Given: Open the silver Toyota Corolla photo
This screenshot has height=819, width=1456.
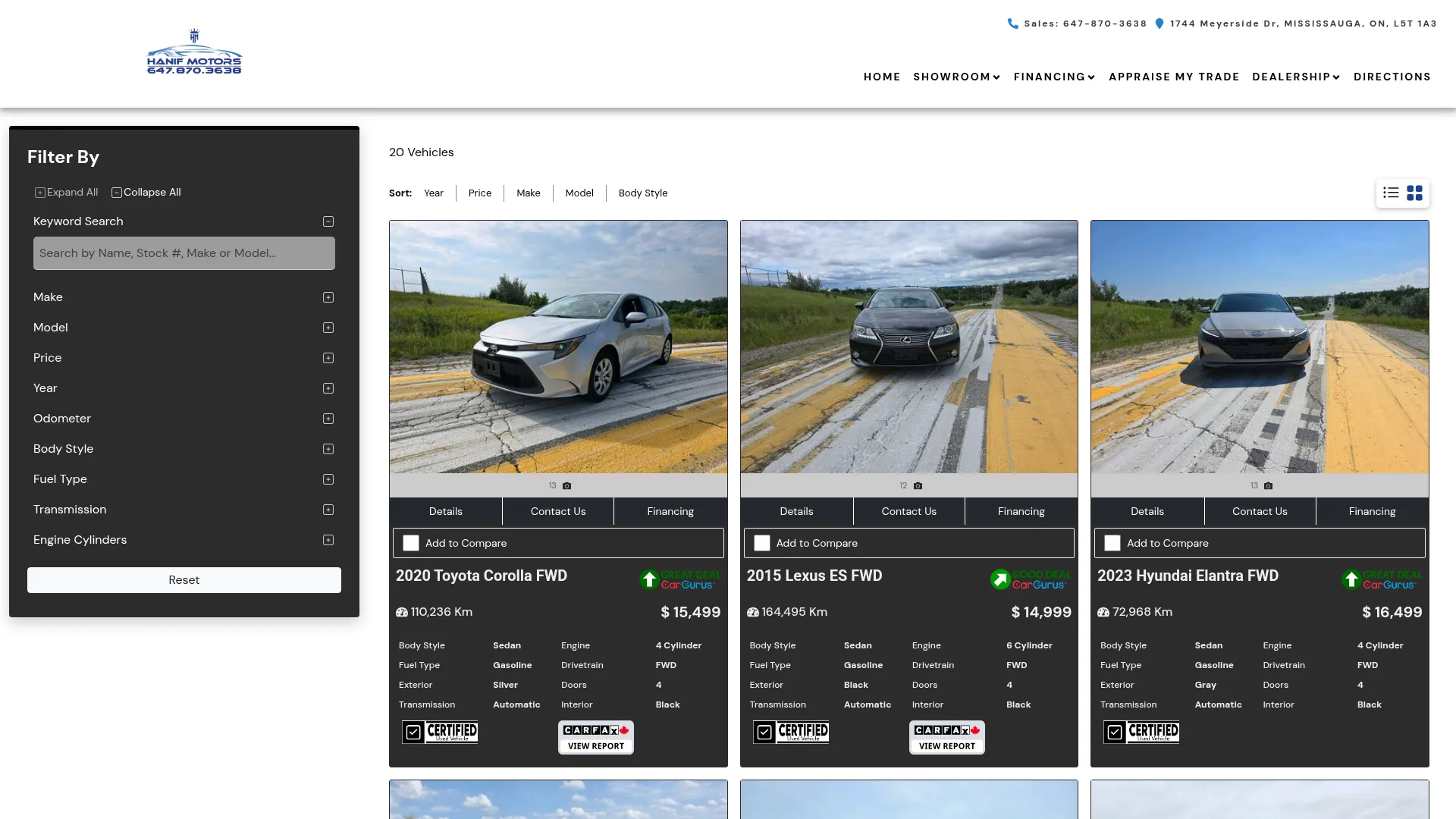Looking at the screenshot, I should click(x=558, y=347).
